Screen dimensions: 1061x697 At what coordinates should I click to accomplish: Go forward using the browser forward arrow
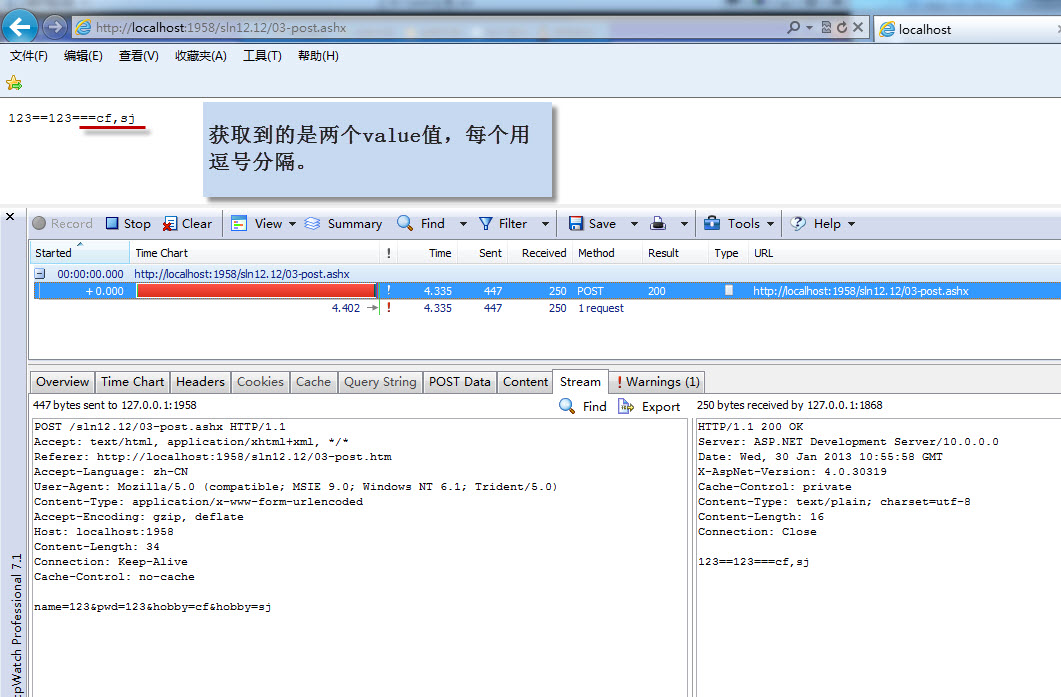click(x=55, y=27)
